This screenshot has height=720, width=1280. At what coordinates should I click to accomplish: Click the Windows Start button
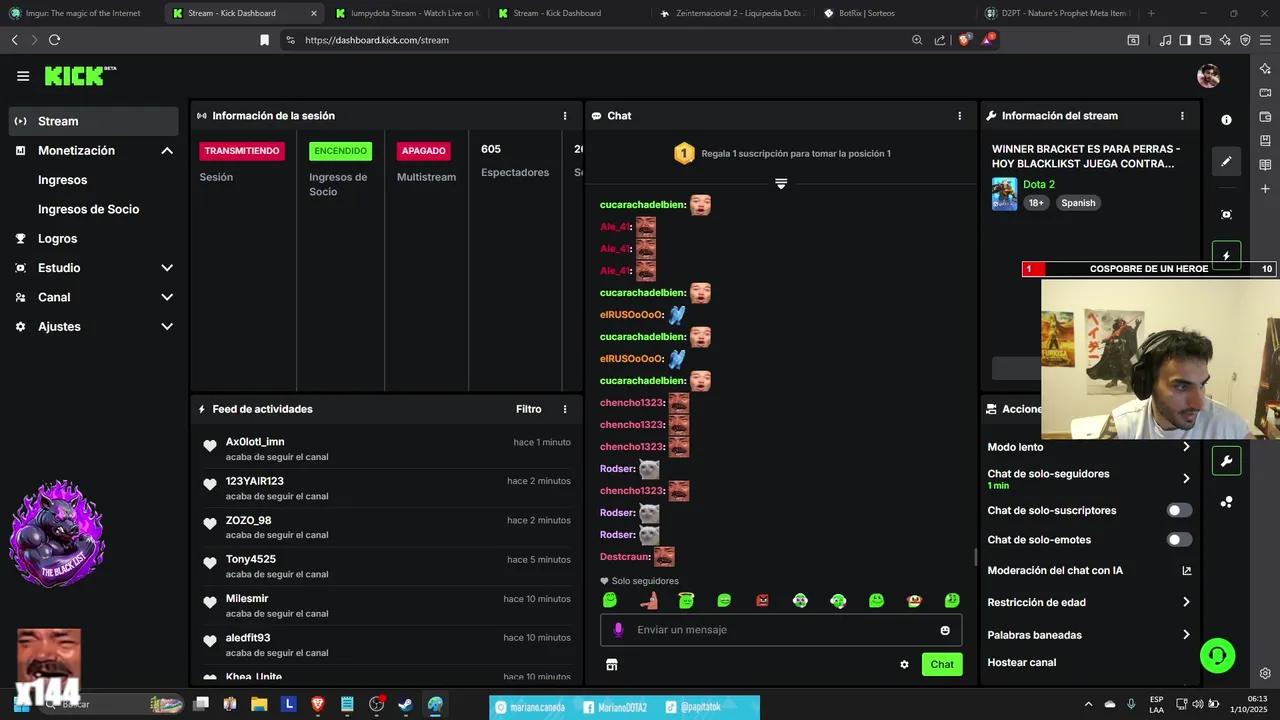click(x=21, y=704)
